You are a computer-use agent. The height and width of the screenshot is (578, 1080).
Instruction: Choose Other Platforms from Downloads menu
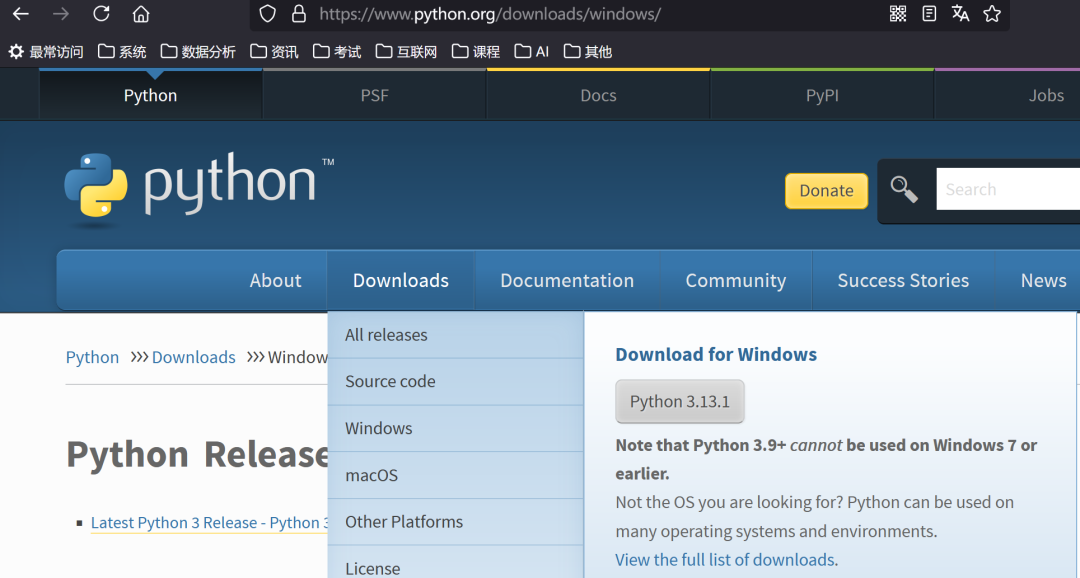pyautogui.click(x=456, y=522)
